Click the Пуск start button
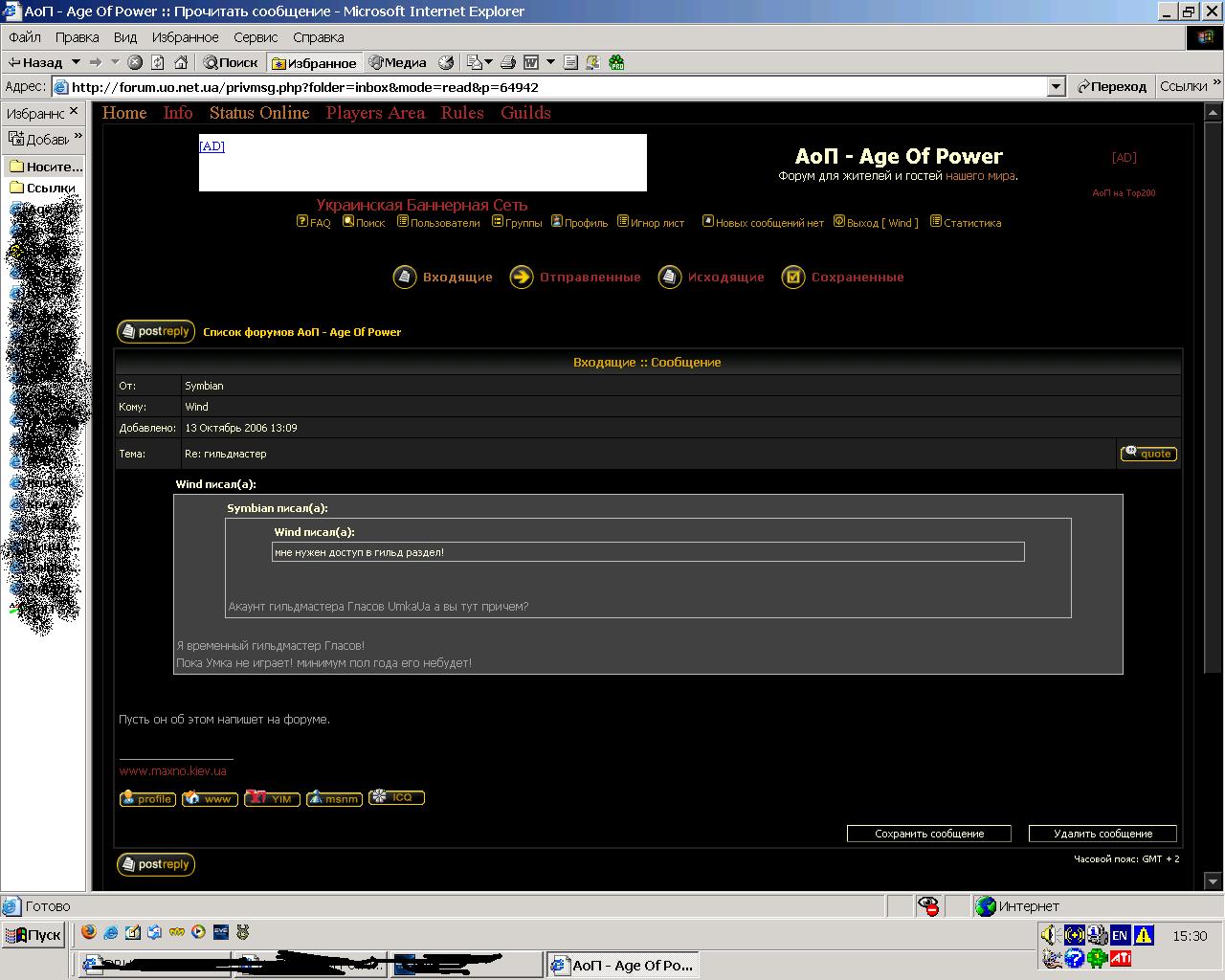The height and width of the screenshot is (980, 1225). [33, 935]
